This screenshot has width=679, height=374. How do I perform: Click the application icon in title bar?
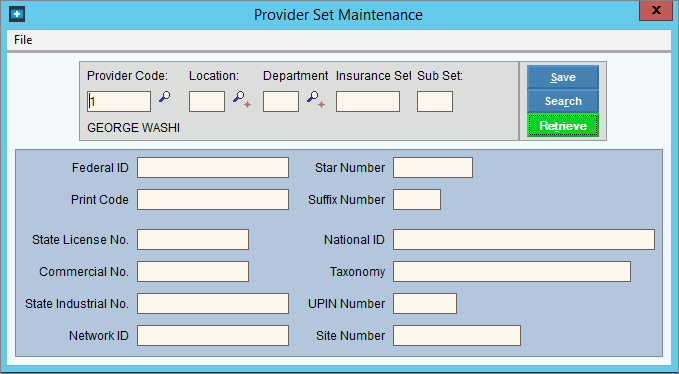pyautogui.click(x=17, y=14)
